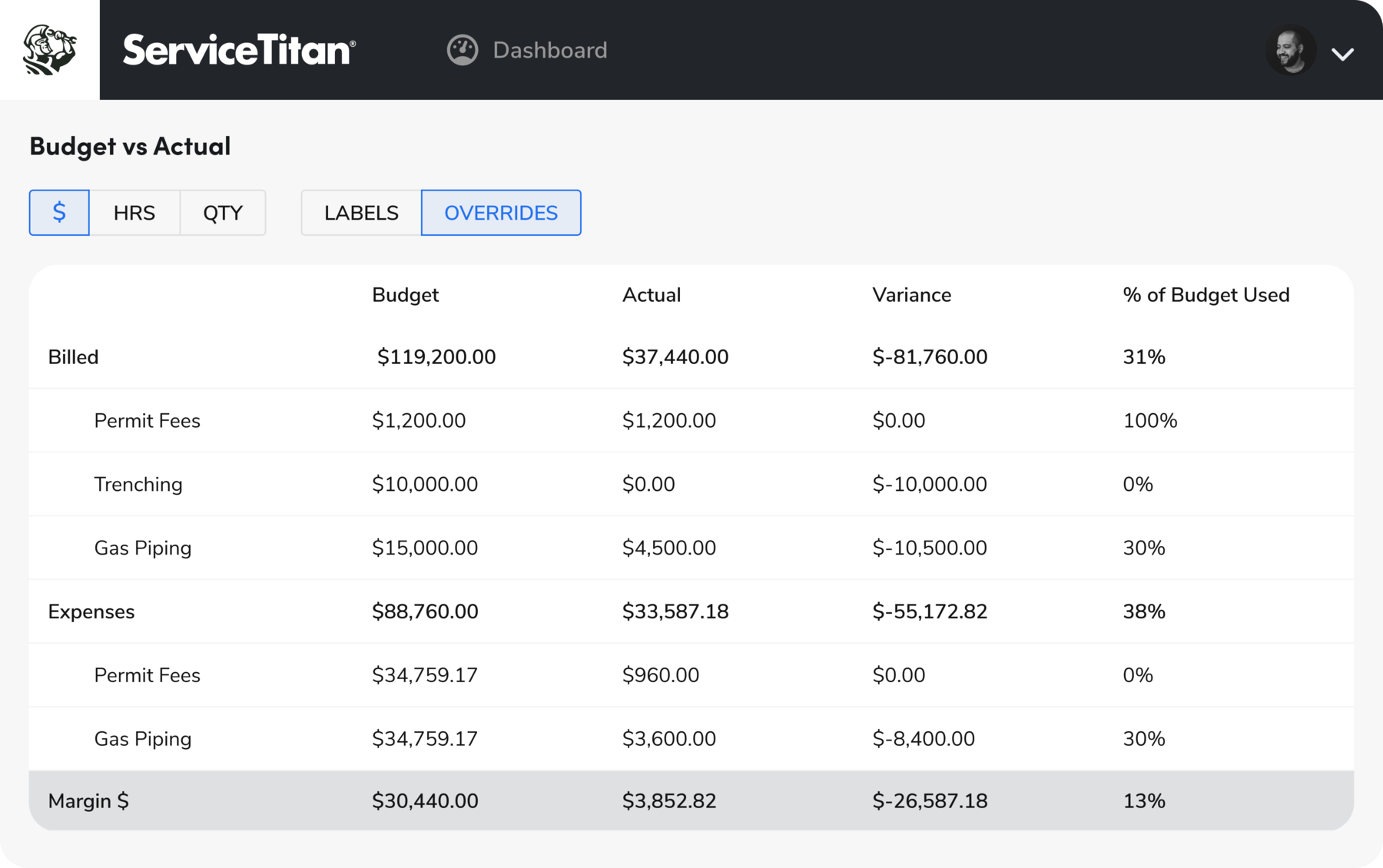Image resolution: width=1383 pixels, height=868 pixels.
Task: Select the Permit Fees expense row
Action: tap(147, 675)
